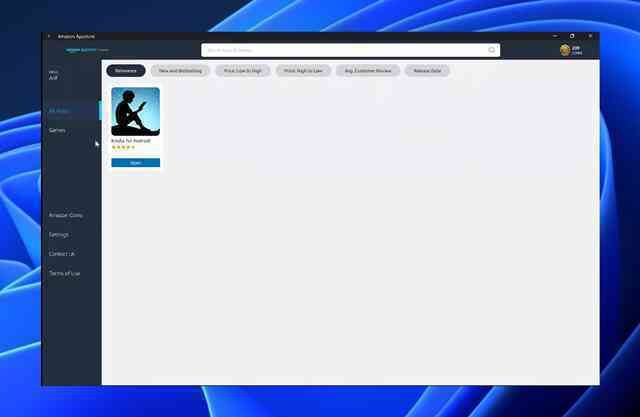Screen dimensions: 640x417
Task: Go back with the title bar arrow
Action: point(49,36)
